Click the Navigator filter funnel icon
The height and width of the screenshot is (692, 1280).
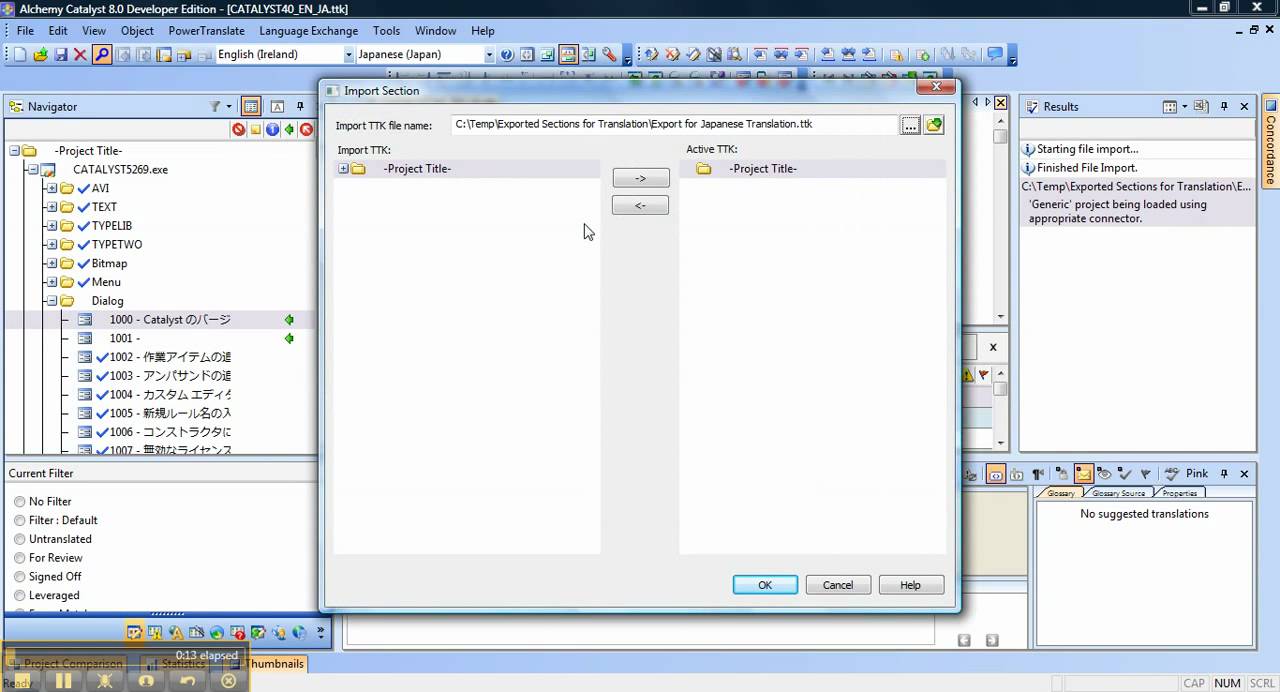tap(215, 107)
